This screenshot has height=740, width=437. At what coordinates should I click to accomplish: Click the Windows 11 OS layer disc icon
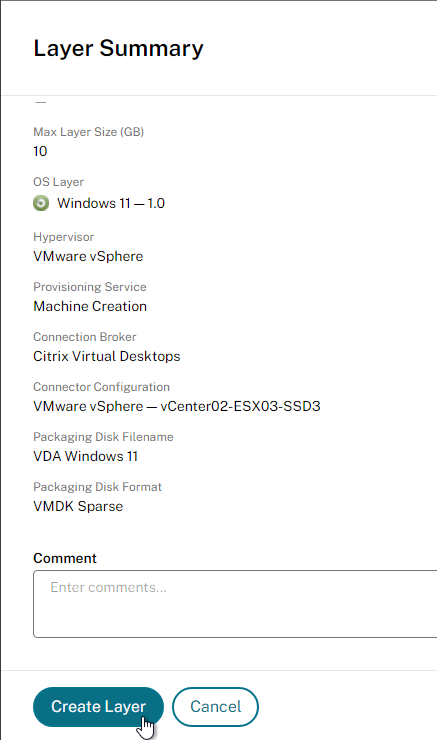[x=41, y=203]
